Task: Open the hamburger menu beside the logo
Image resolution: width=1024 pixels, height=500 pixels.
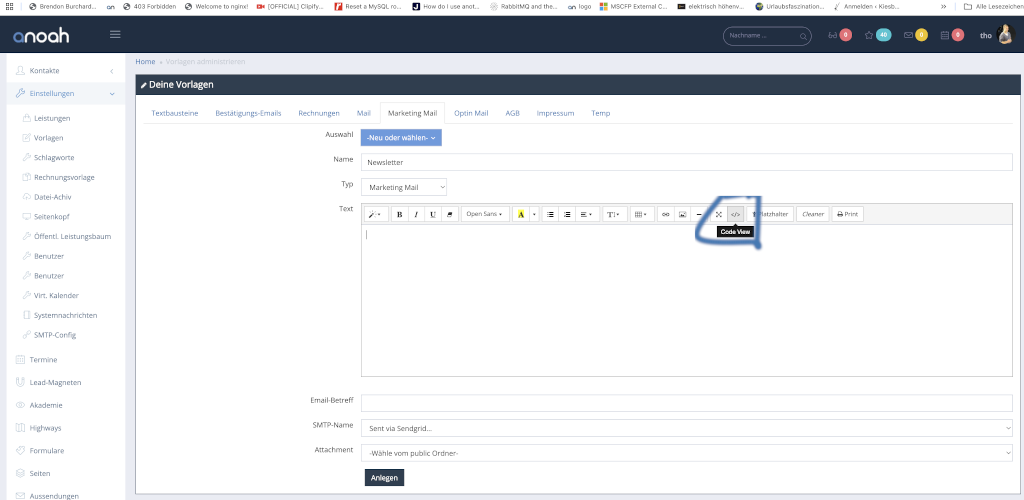Action: tap(115, 35)
